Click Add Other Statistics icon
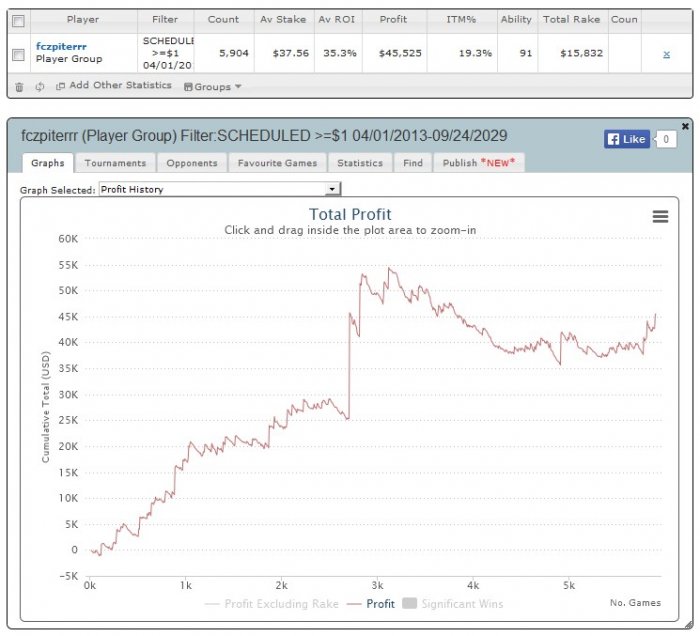The image size is (700, 636). pos(60,86)
